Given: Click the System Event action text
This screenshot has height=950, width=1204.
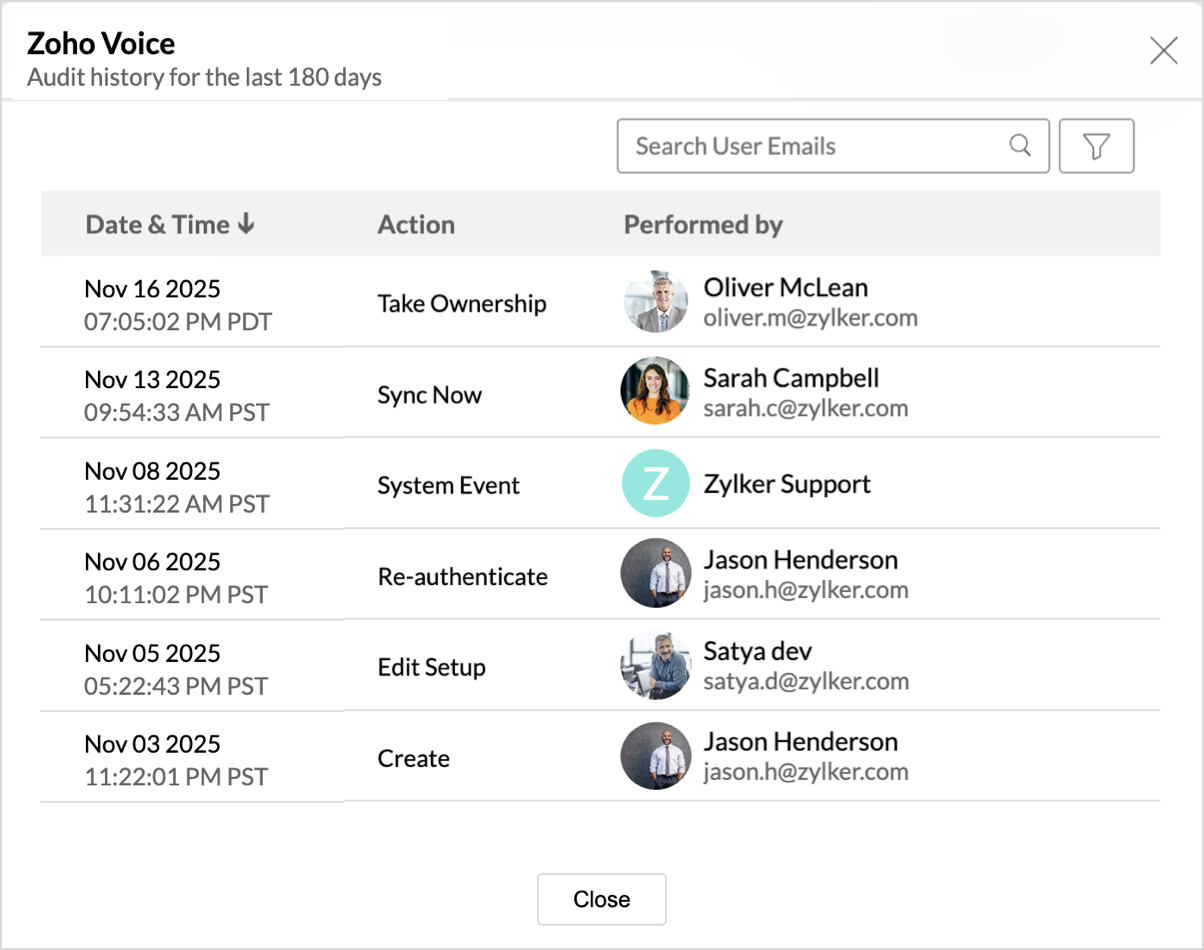Looking at the screenshot, I should point(448,486).
